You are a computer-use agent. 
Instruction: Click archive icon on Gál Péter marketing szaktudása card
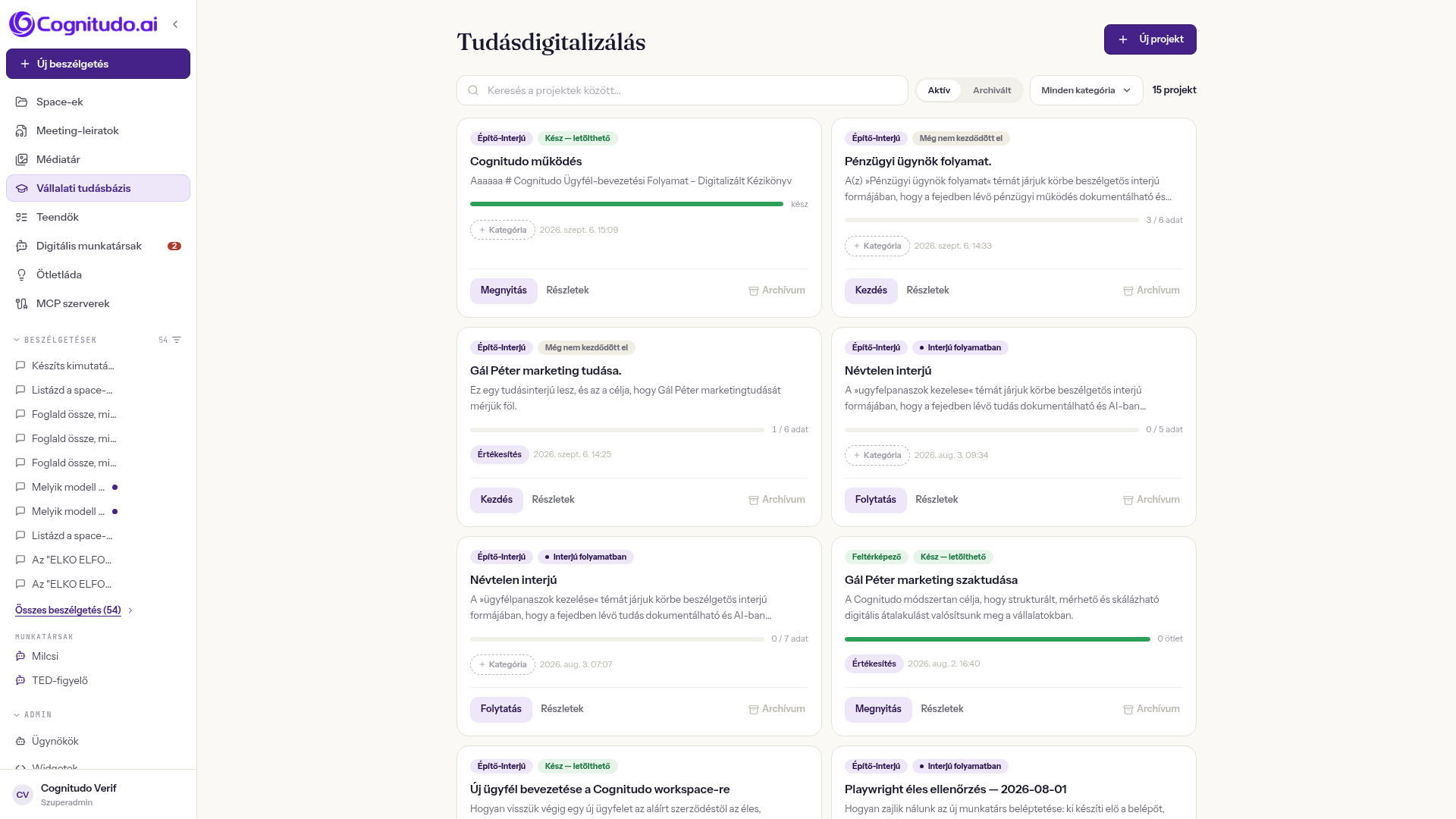point(1128,709)
